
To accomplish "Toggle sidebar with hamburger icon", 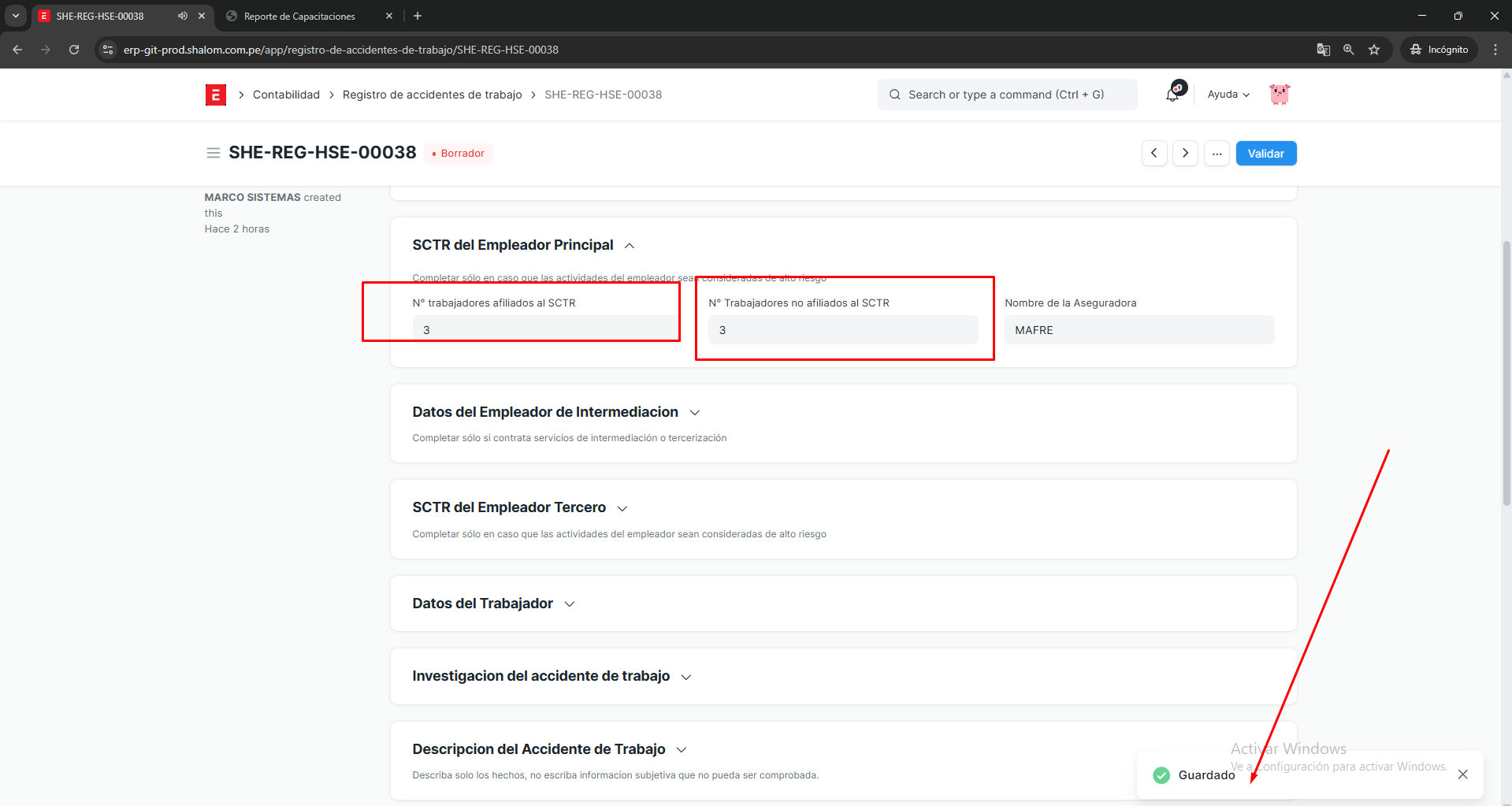I will point(213,153).
